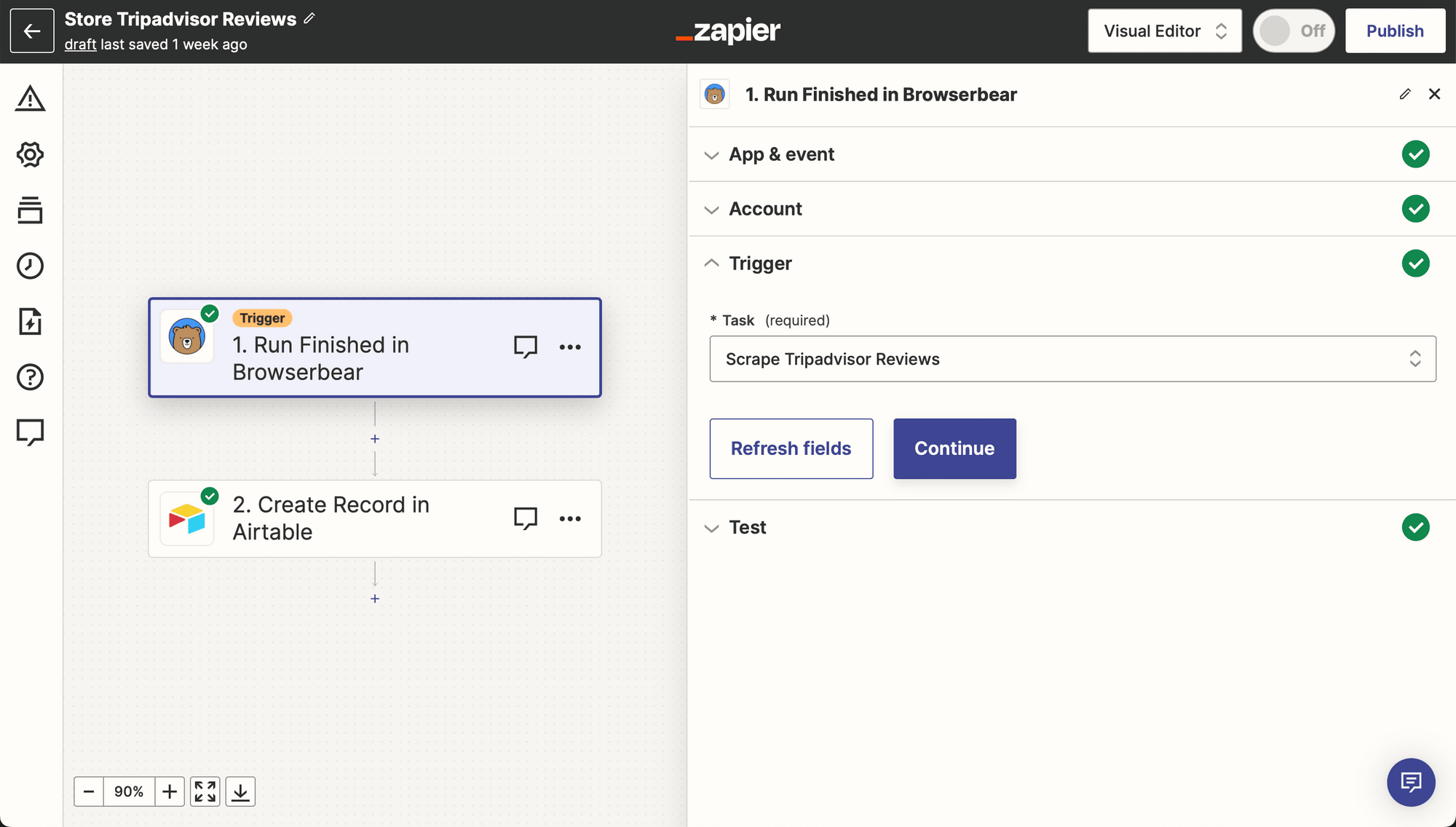Click the Continue button to proceed

(x=954, y=448)
